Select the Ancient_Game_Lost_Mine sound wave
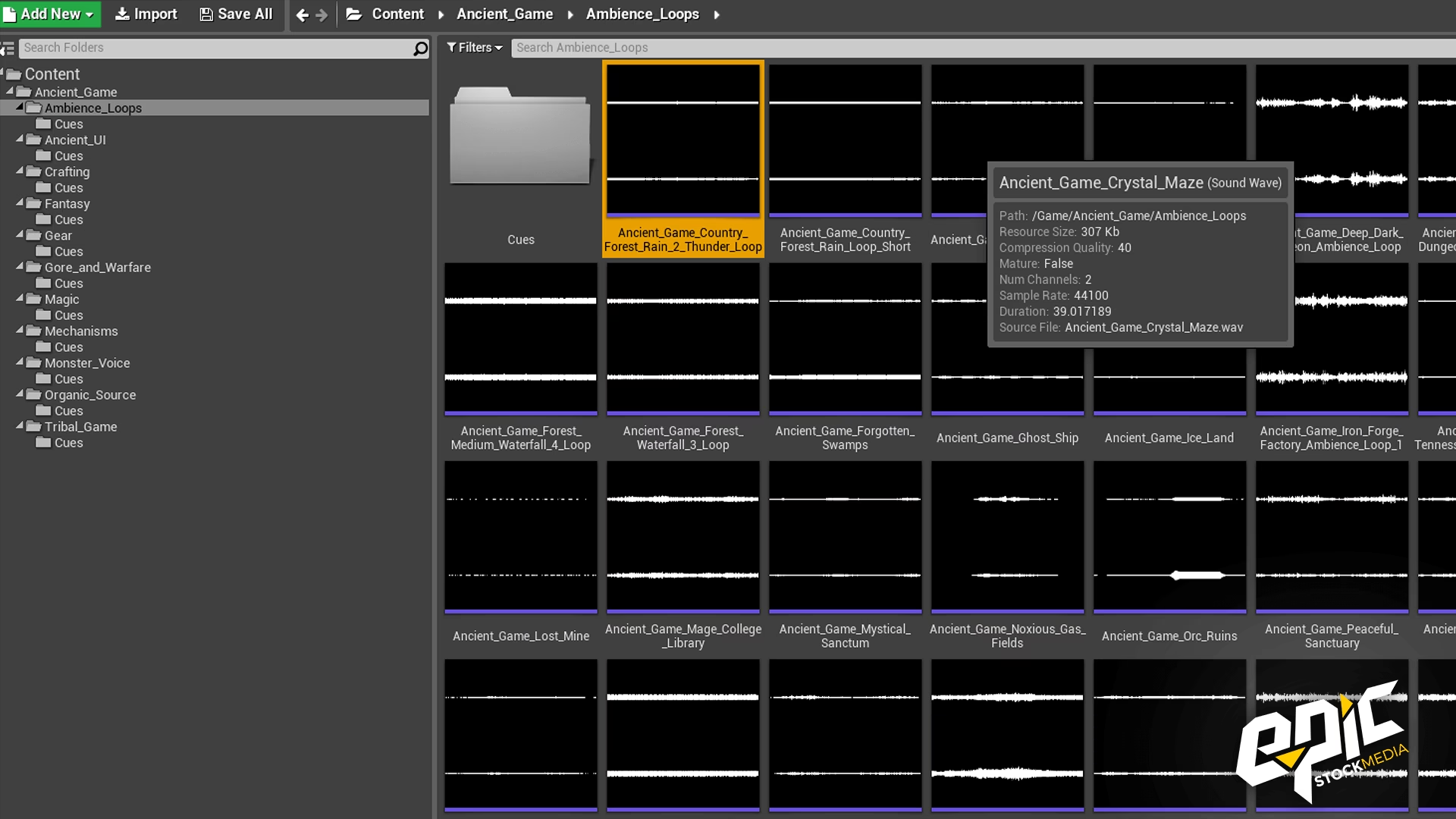 [521, 536]
